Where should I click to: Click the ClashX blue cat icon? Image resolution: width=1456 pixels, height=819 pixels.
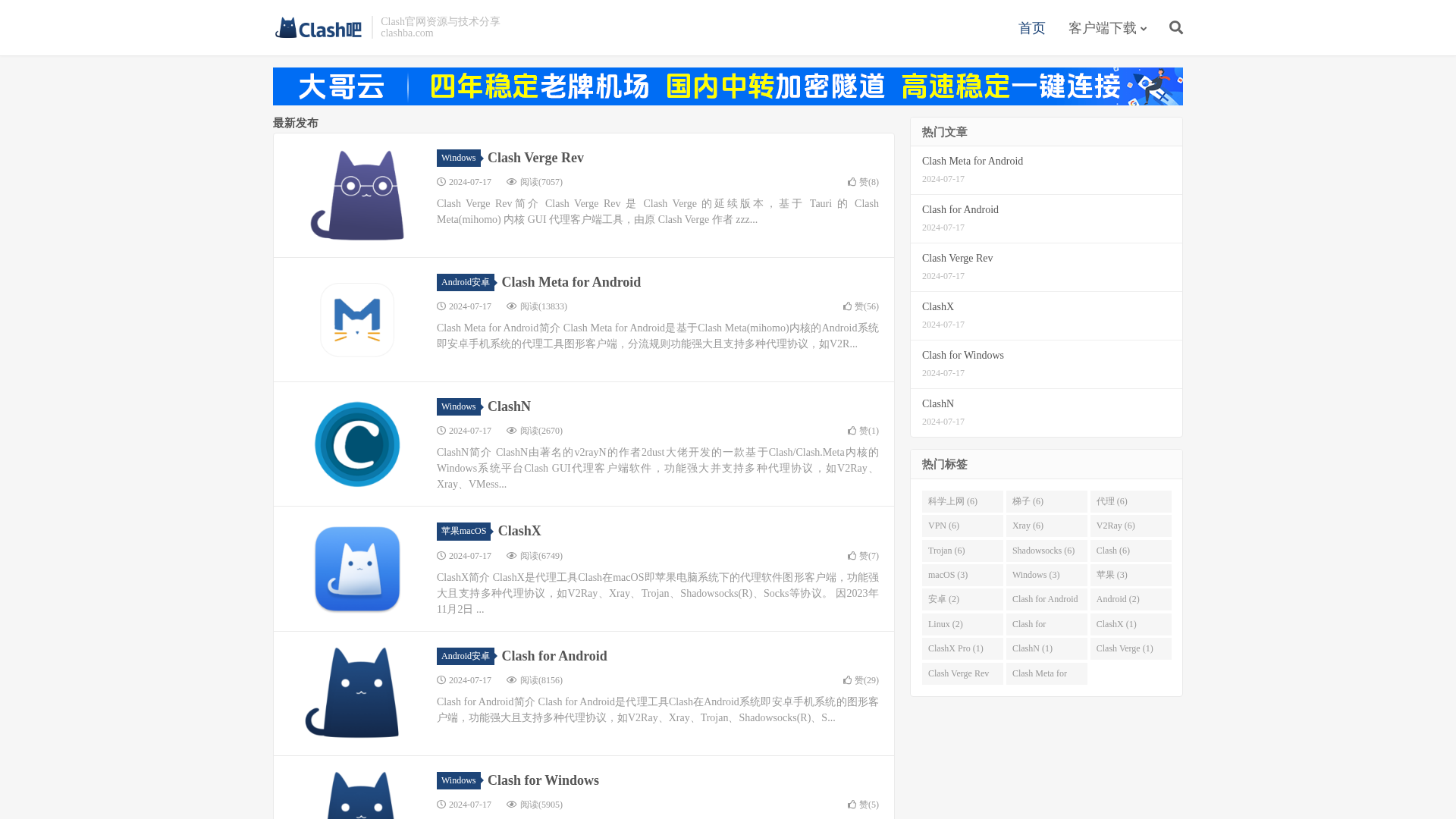coord(357,569)
